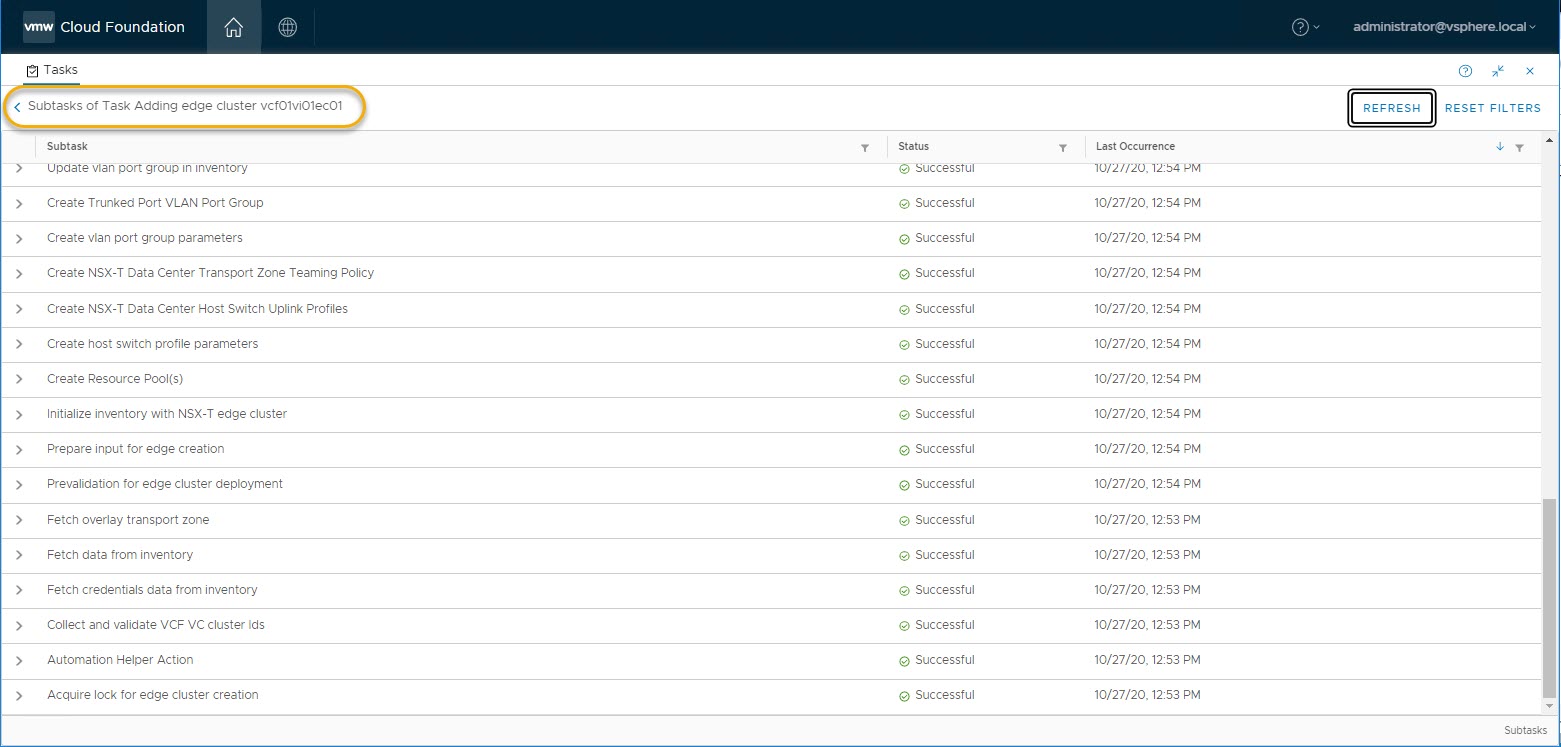Open the header help dropdown menu

tap(1305, 27)
